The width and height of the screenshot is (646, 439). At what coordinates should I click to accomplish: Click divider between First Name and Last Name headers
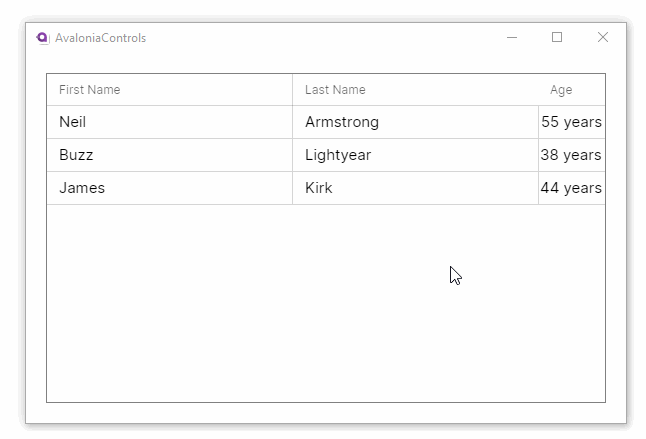pos(292,90)
